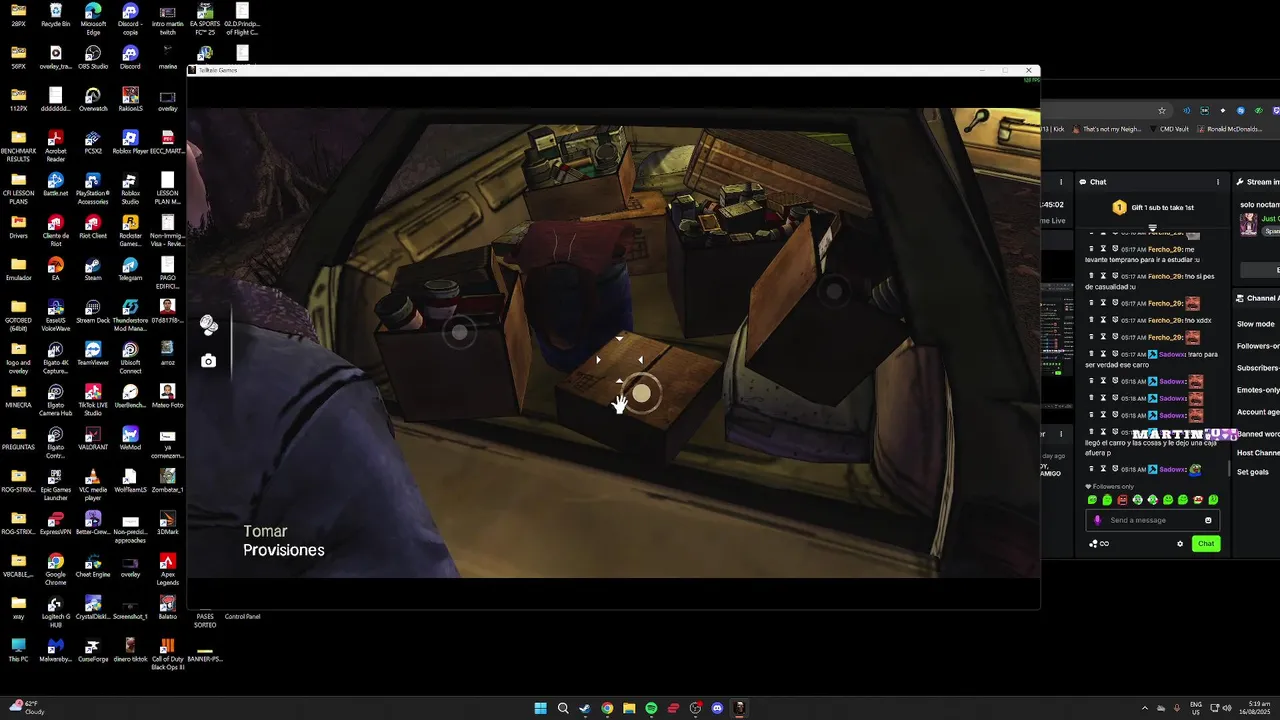Launch Roblox Player shortcut
Viewport: 1280px width, 720px height.
tap(130, 142)
